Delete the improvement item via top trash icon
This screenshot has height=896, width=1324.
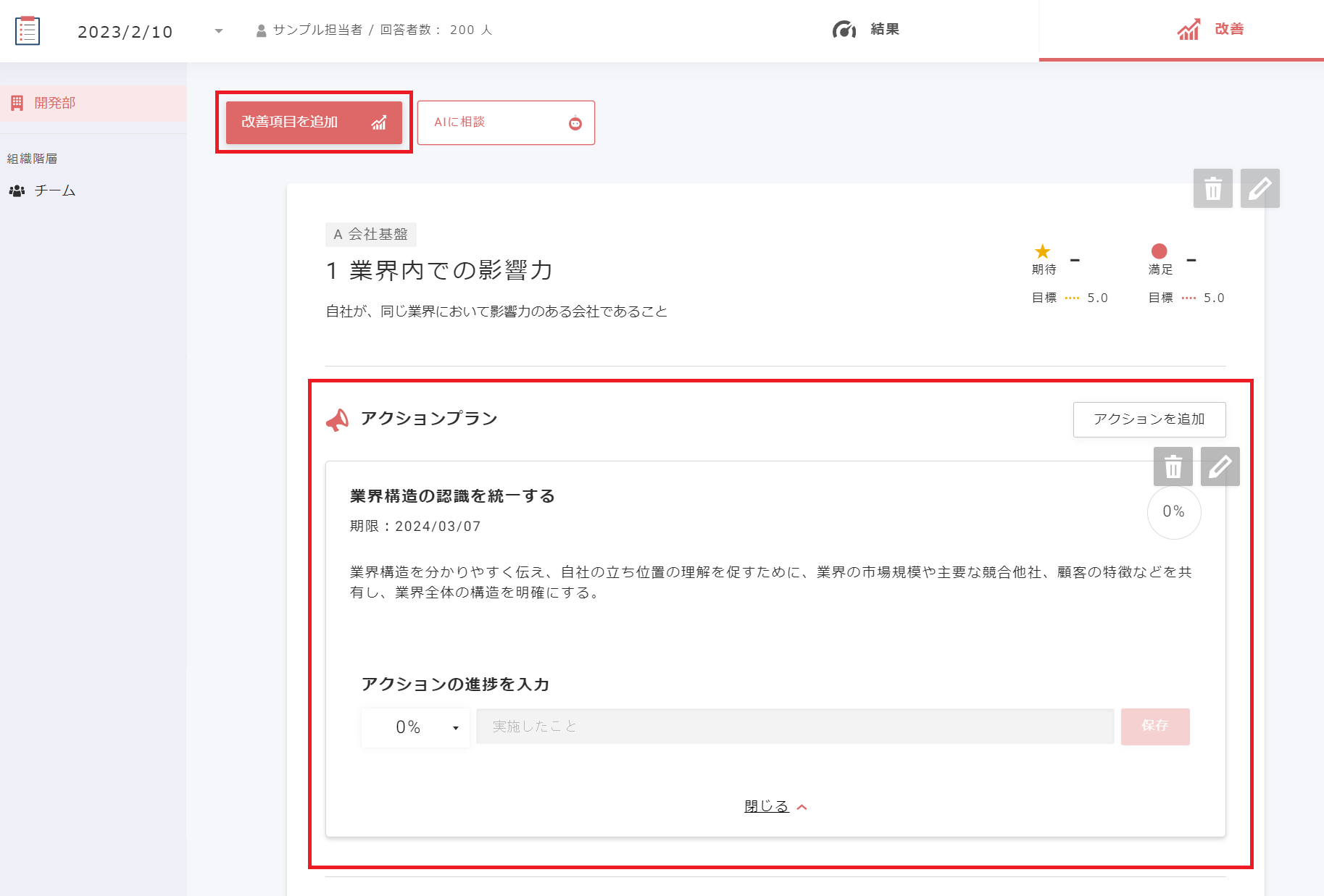click(1212, 188)
